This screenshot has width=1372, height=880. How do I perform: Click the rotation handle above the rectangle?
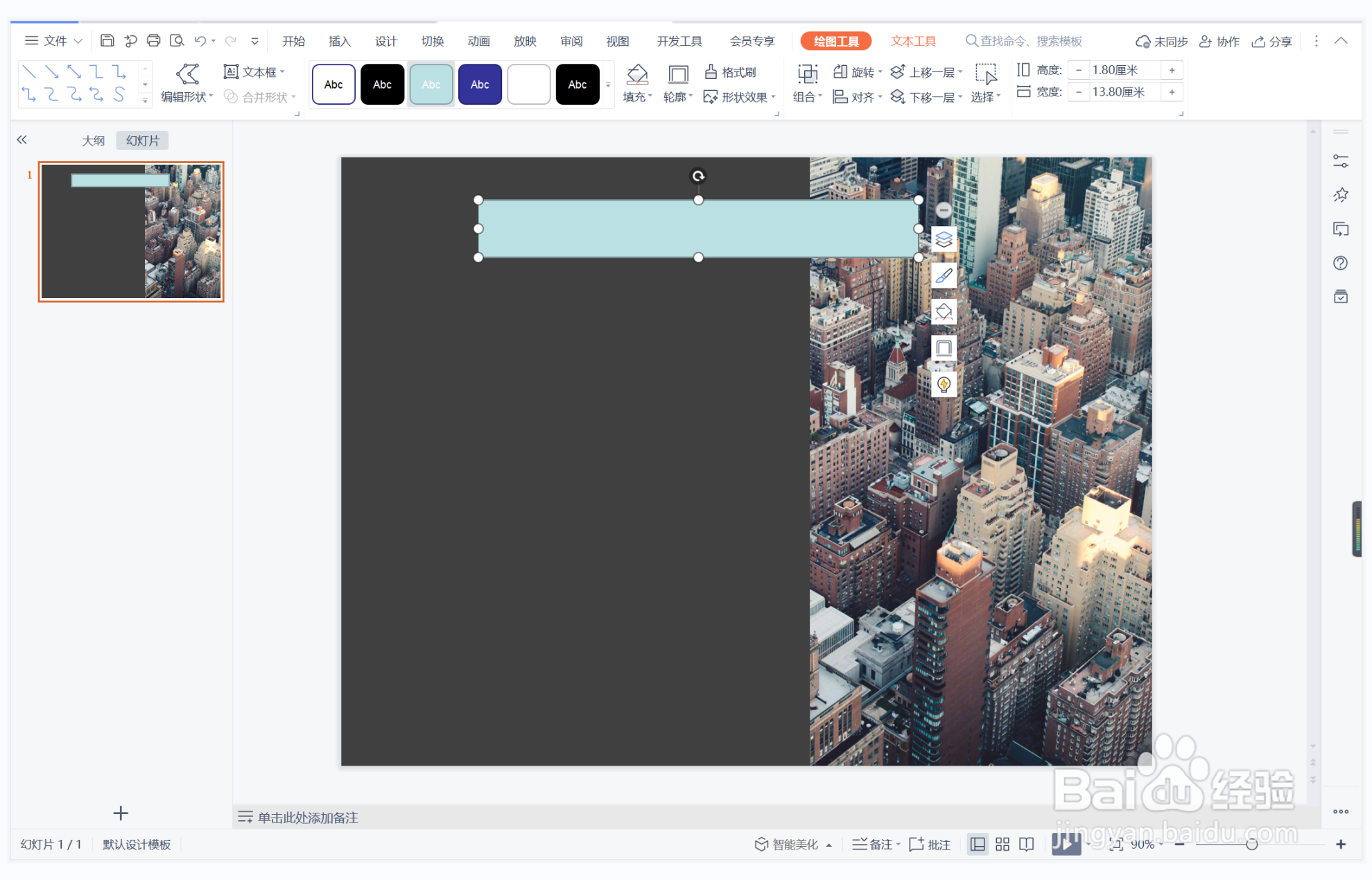(x=698, y=176)
